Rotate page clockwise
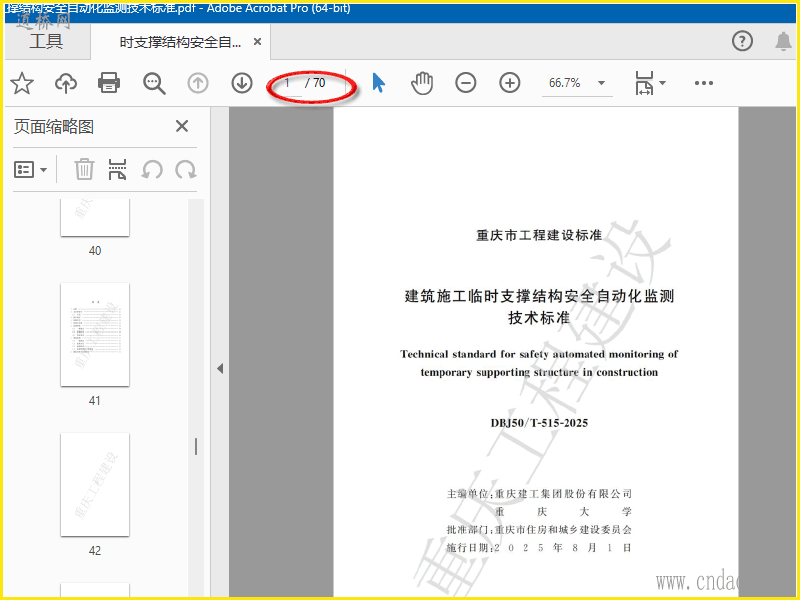This screenshot has height=600, width=800. (x=186, y=169)
